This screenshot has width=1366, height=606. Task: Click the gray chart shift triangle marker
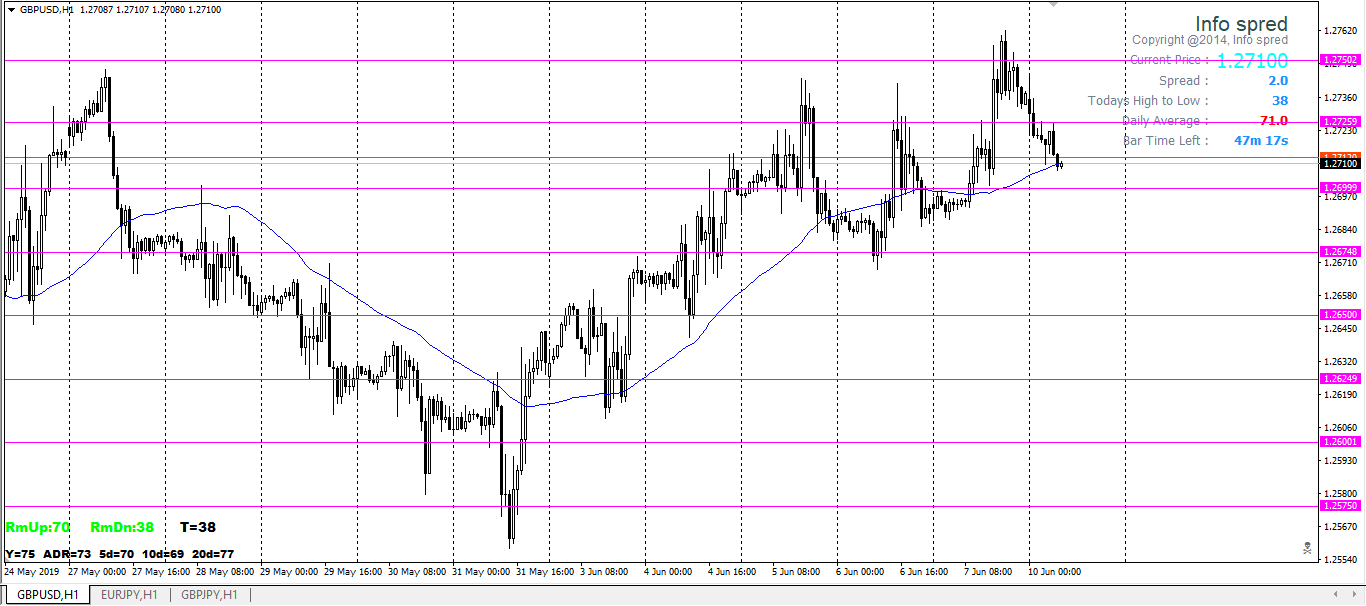[1052, 4]
